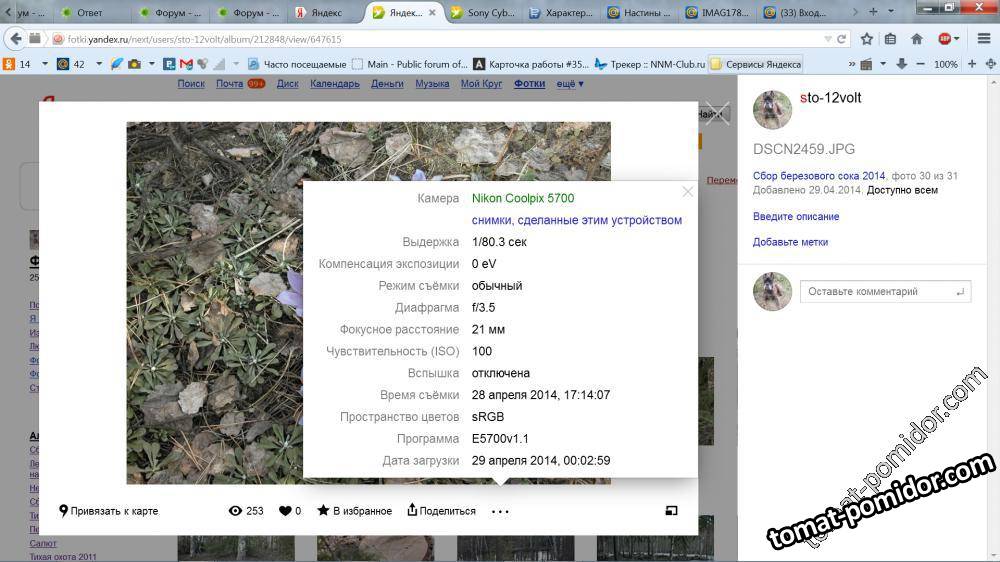
Task: Add photo to favorites with star icon
Action: click(323, 511)
